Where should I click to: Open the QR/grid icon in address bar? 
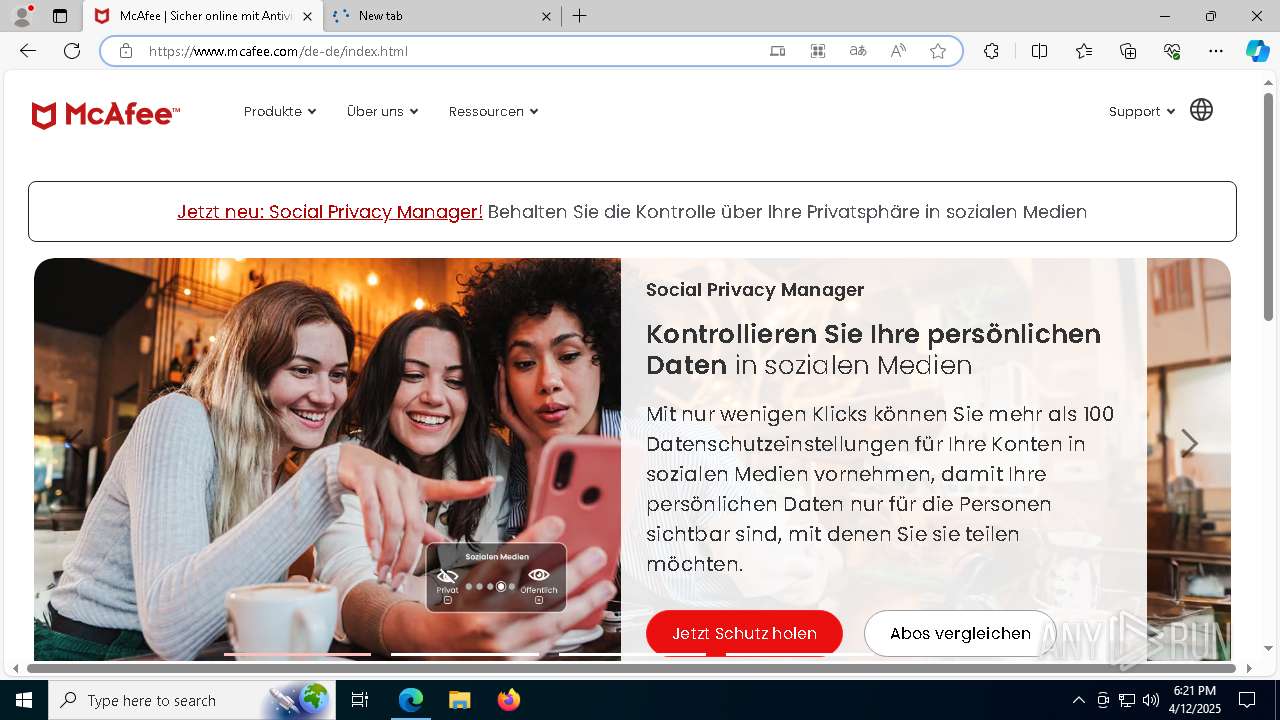[x=818, y=51]
